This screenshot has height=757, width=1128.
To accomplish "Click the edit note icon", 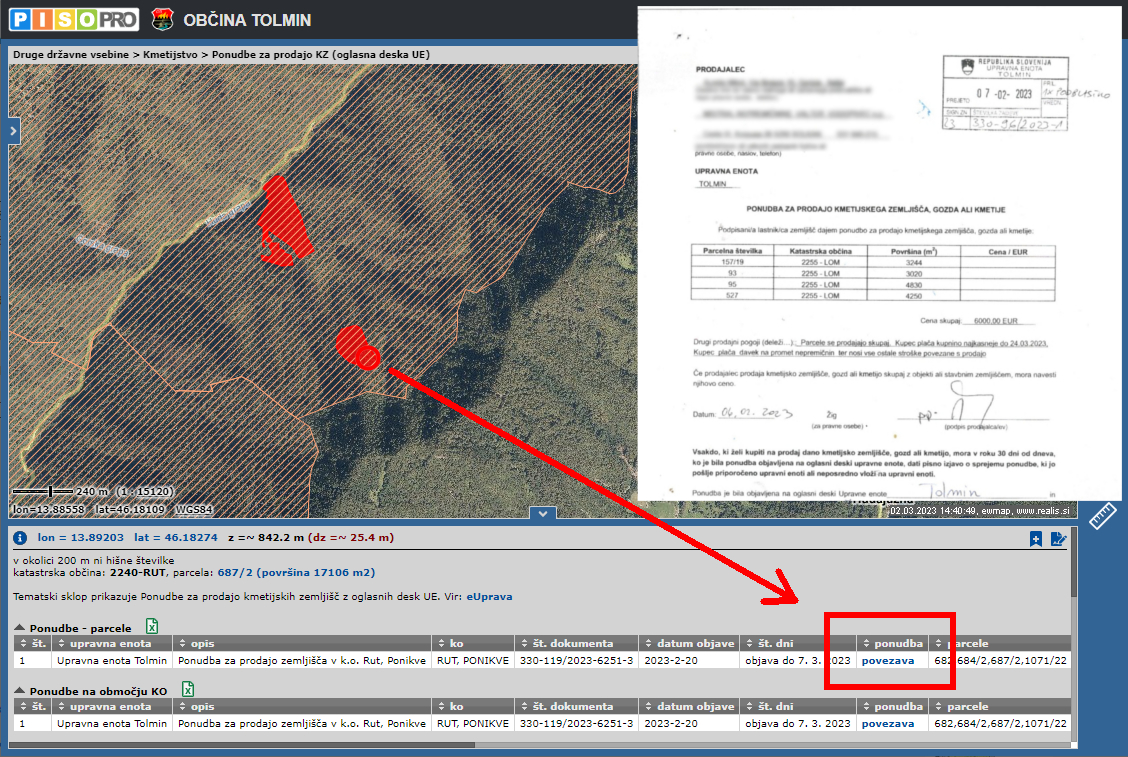I will (x=1059, y=539).
